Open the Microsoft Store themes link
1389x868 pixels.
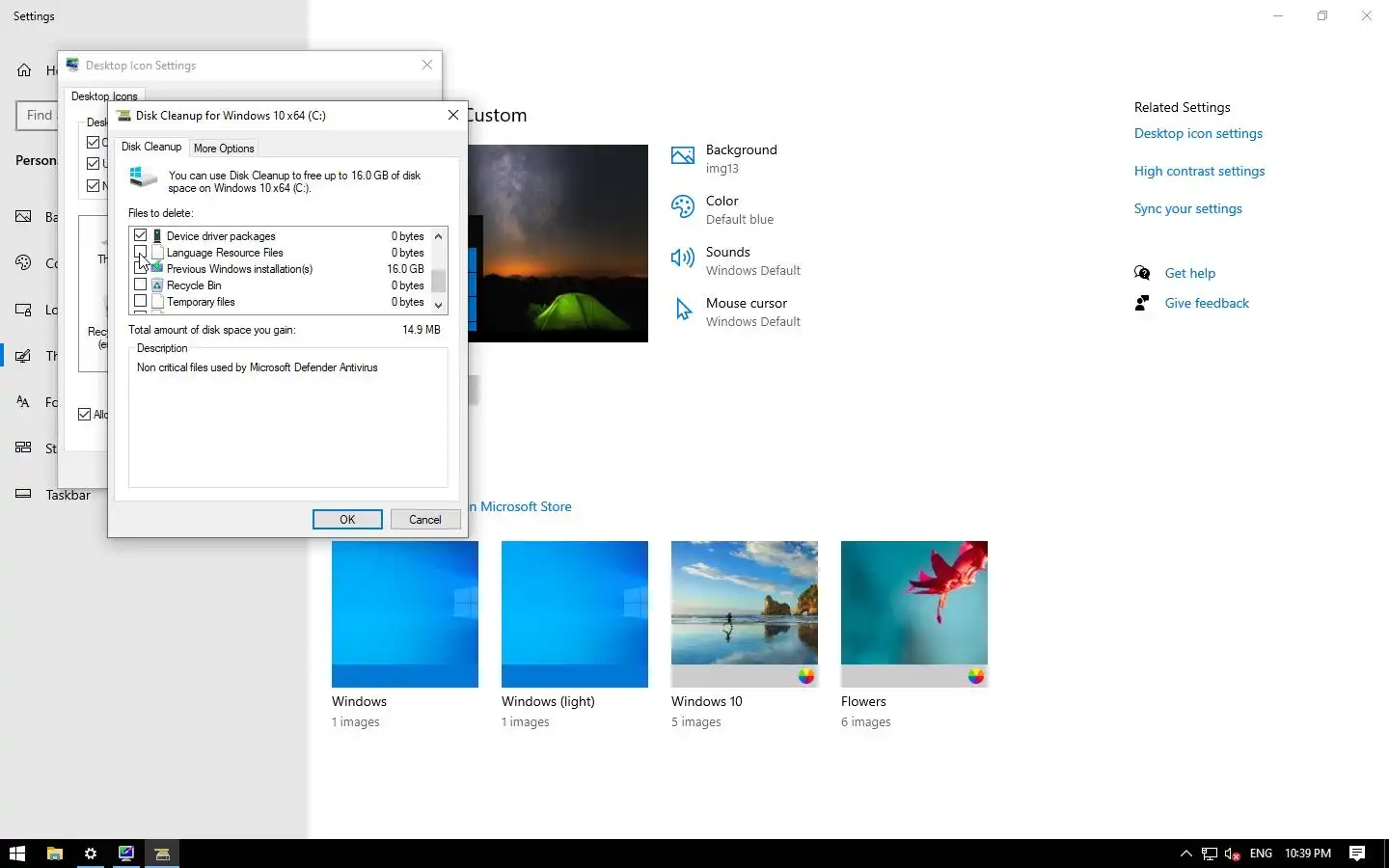click(x=521, y=506)
